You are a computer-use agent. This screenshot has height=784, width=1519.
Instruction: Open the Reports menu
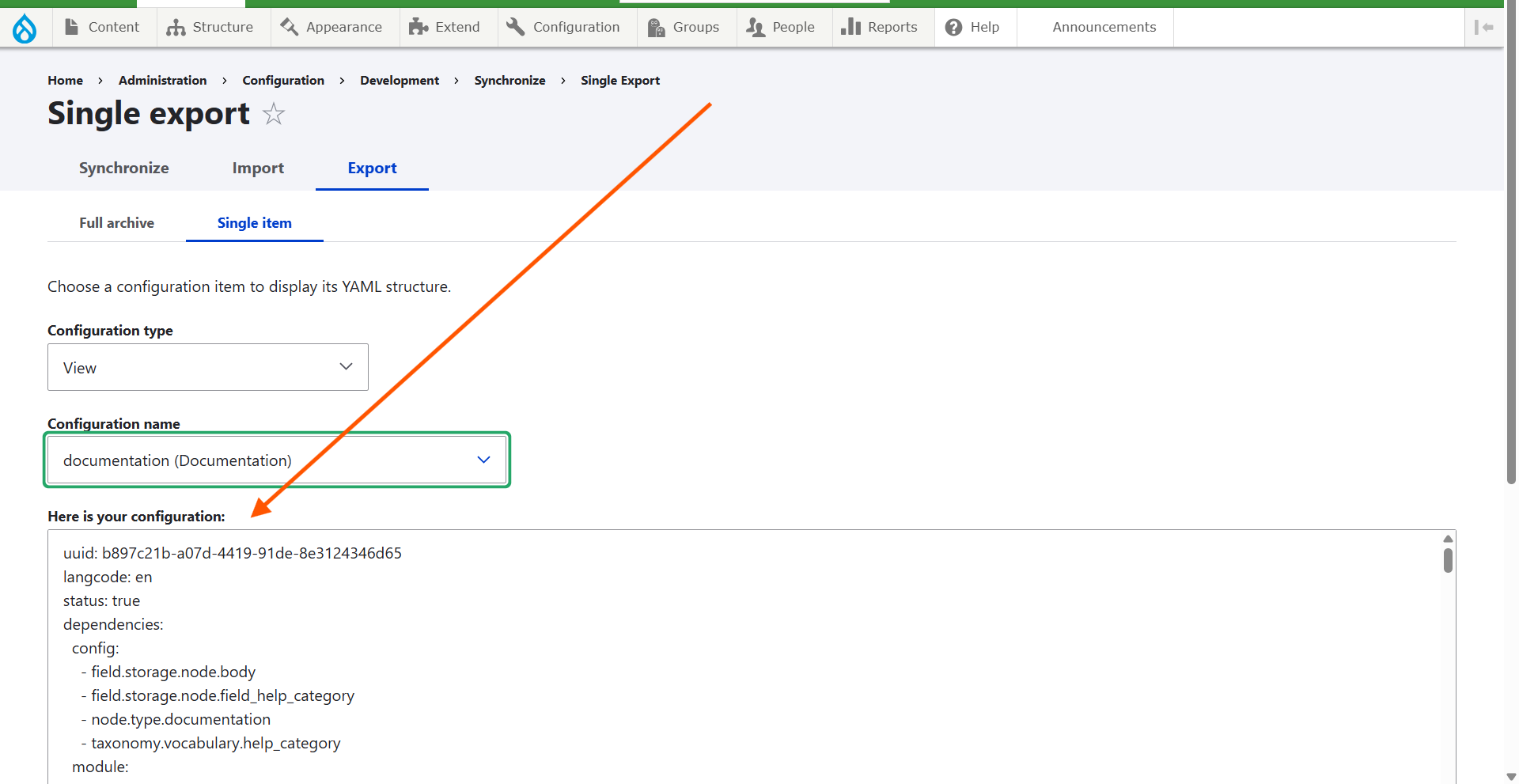pyautogui.click(x=880, y=28)
